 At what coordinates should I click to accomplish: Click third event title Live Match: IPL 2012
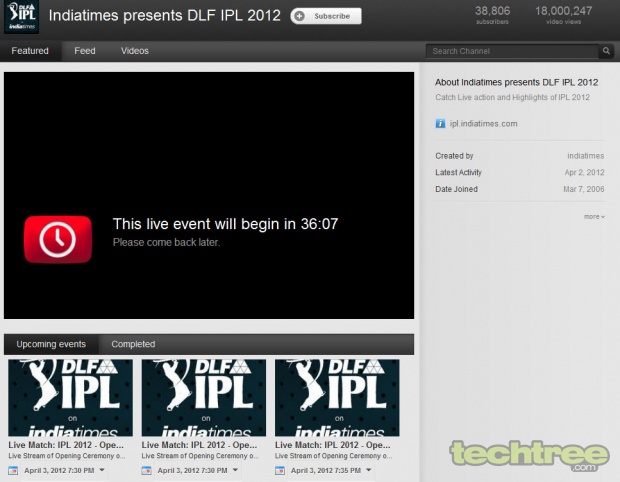333,445
